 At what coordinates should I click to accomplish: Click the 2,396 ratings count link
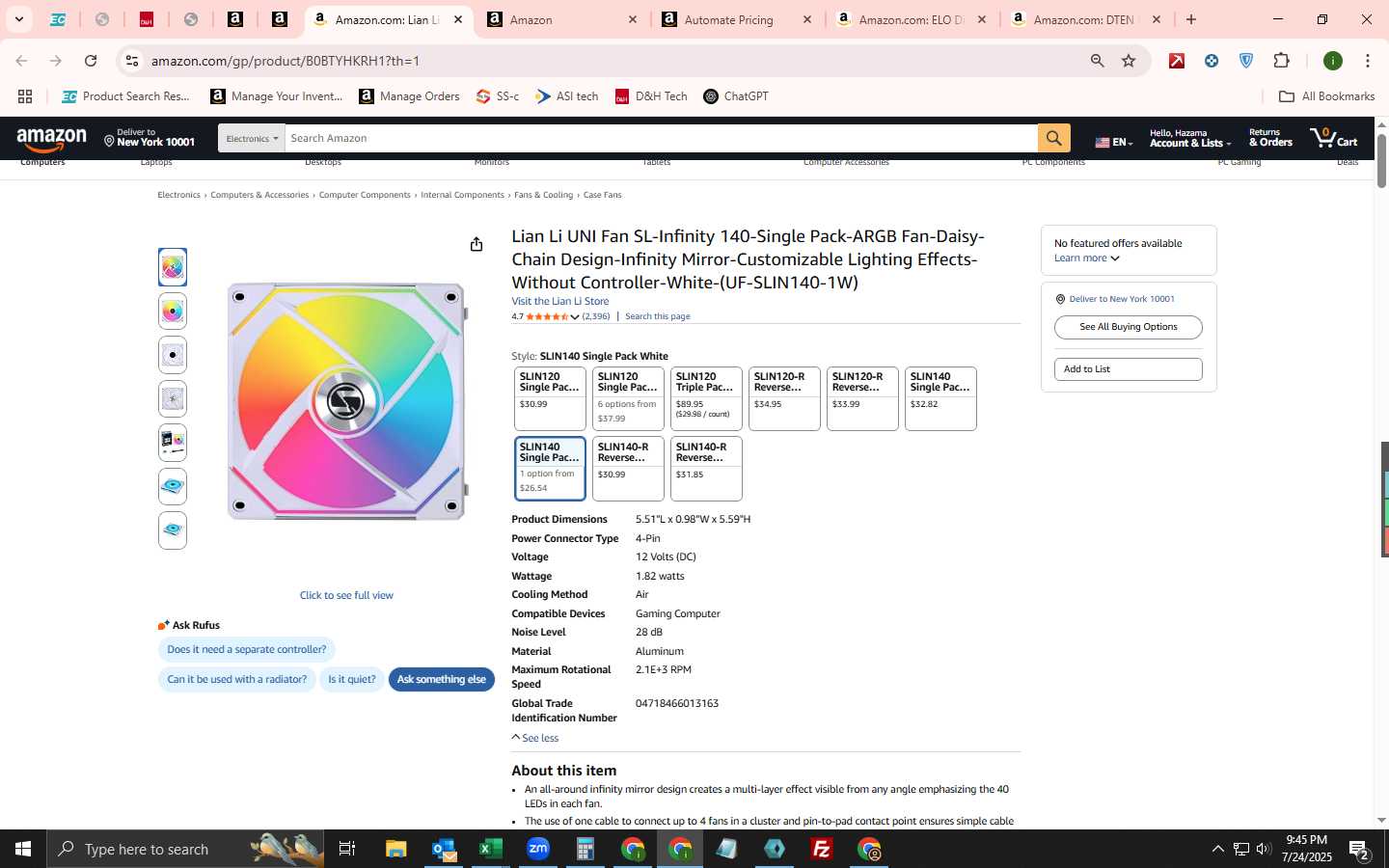point(596,316)
